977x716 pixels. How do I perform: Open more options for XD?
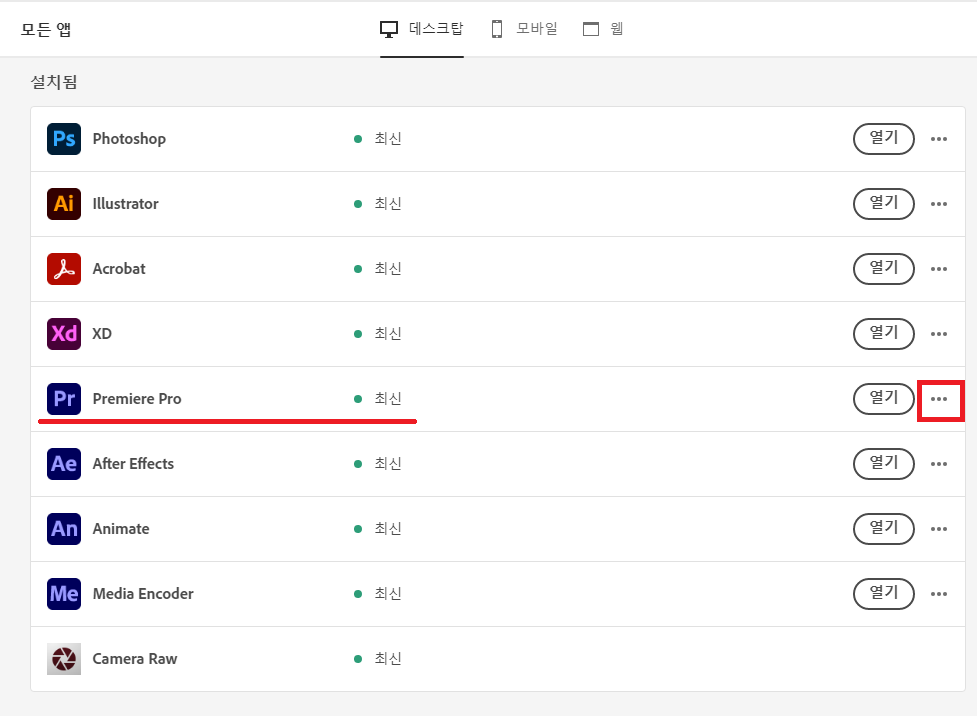click(x=939, y=334)
